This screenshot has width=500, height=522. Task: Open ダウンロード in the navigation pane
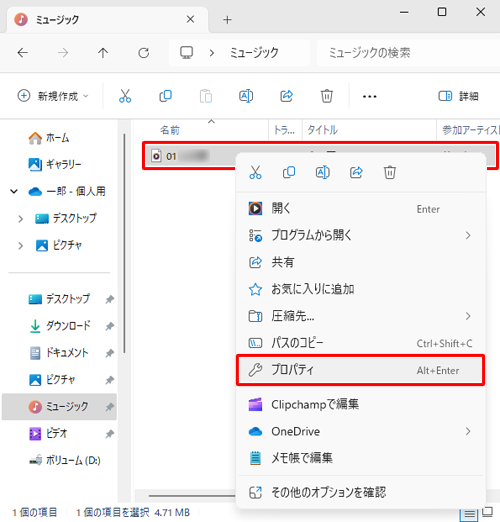pyautogui.click(x=68, y=326)
